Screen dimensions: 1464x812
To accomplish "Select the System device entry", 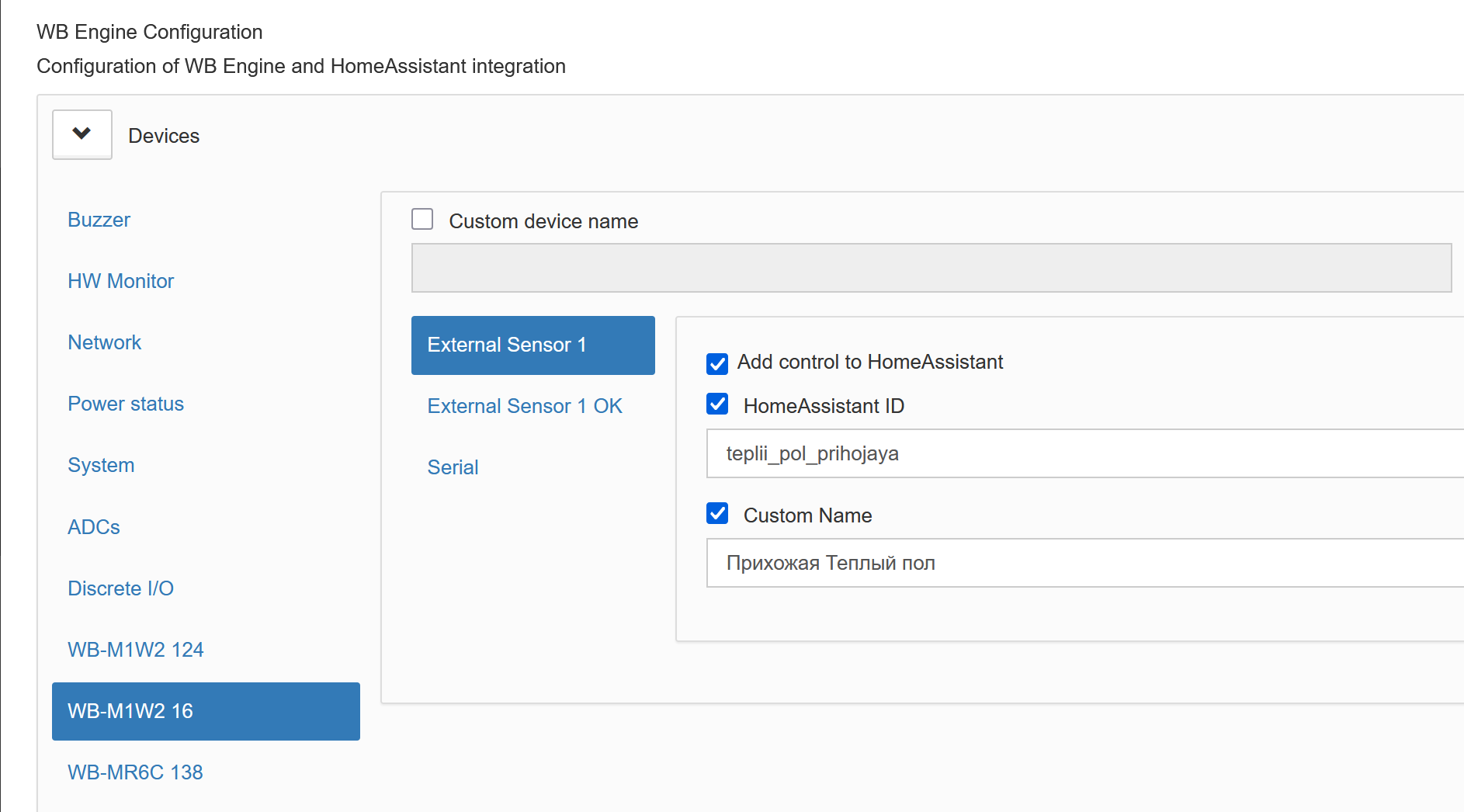I will point(101,465).
